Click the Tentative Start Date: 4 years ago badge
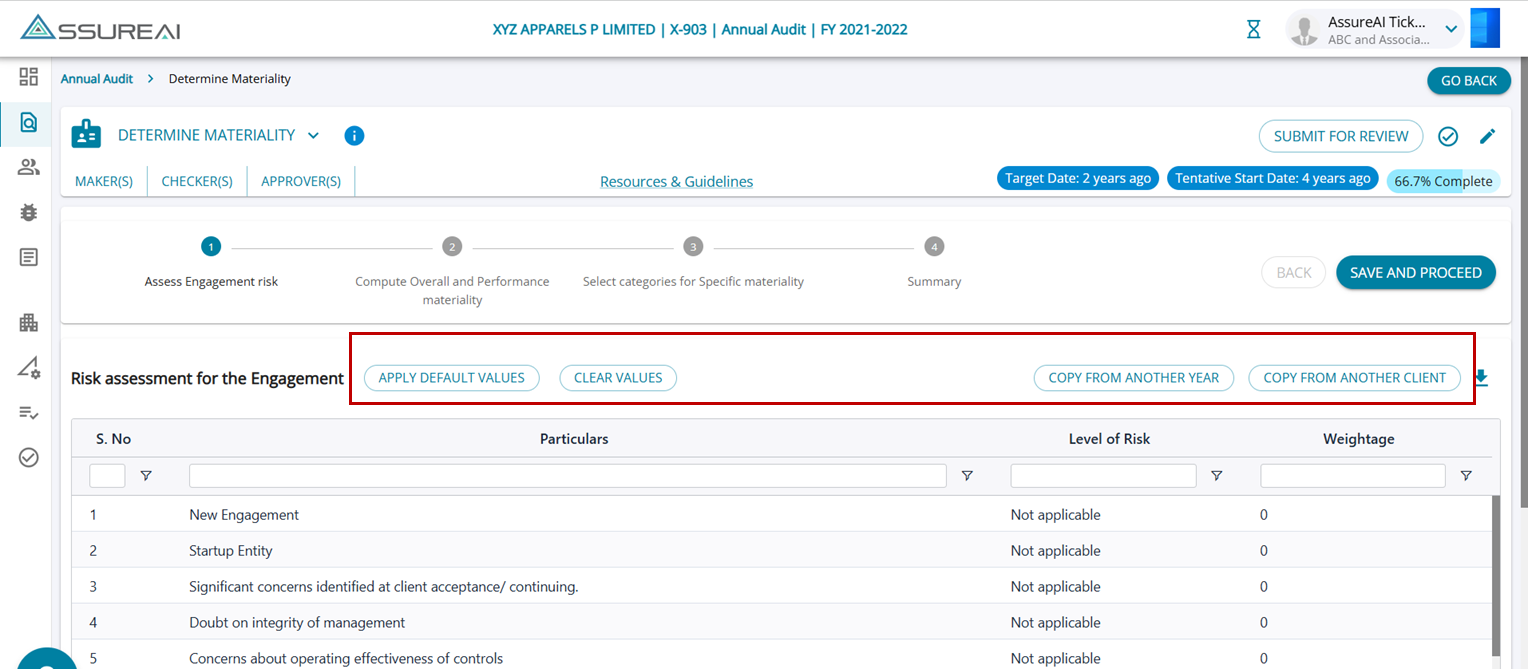1528x669 pixels. 1273,178
